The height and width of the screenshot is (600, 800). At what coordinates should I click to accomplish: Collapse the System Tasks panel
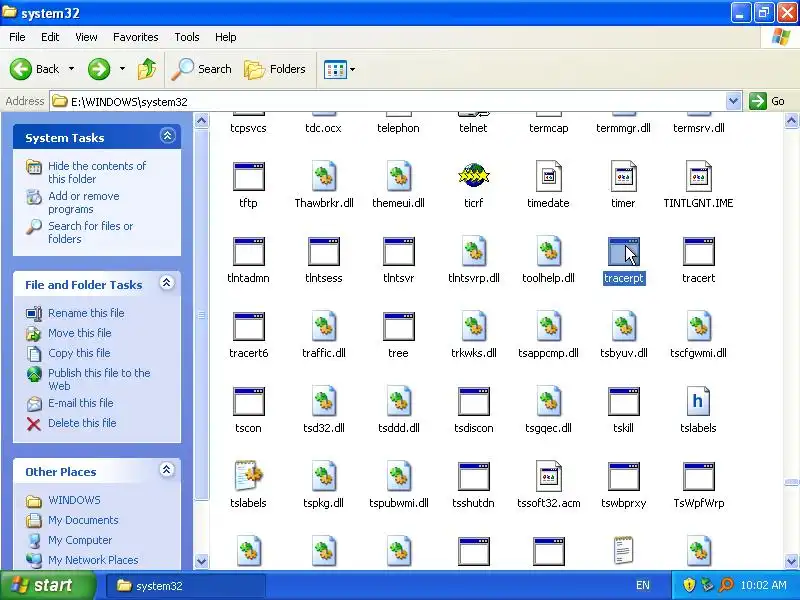point(167,136)
